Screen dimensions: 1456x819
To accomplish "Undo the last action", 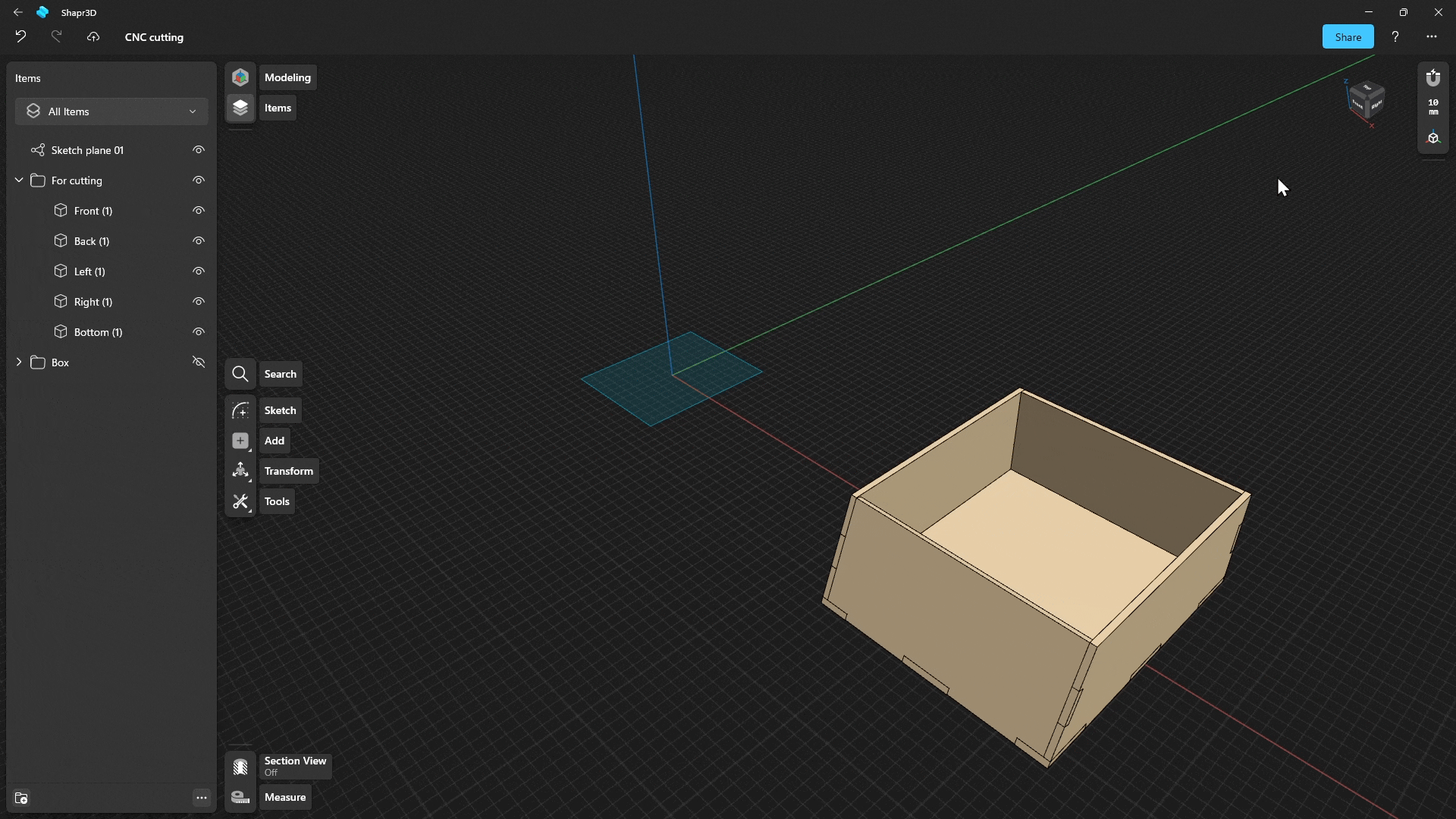I will point(20,36).
